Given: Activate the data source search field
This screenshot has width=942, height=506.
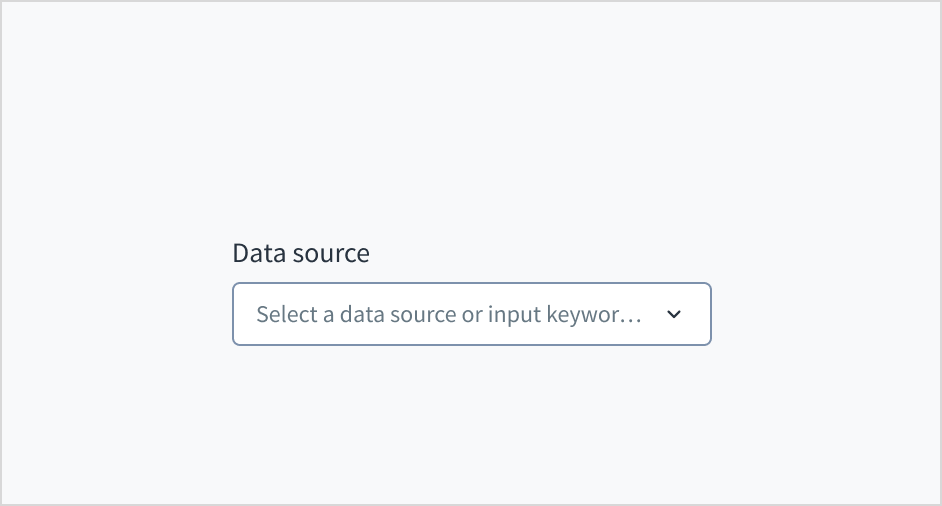Looking at the screenshot, I should point(448,314).
